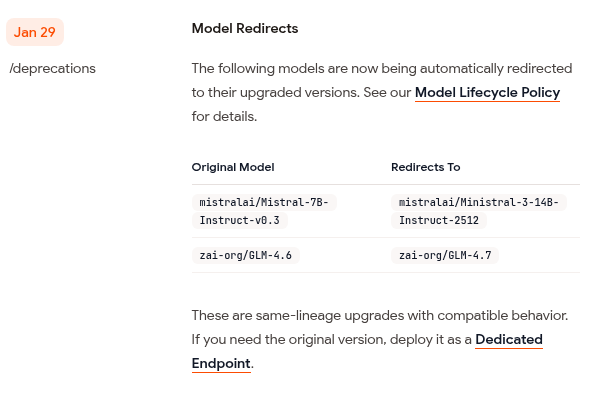Select the zai-org/GLM-4.7 code chip

(x=445, y=255)
